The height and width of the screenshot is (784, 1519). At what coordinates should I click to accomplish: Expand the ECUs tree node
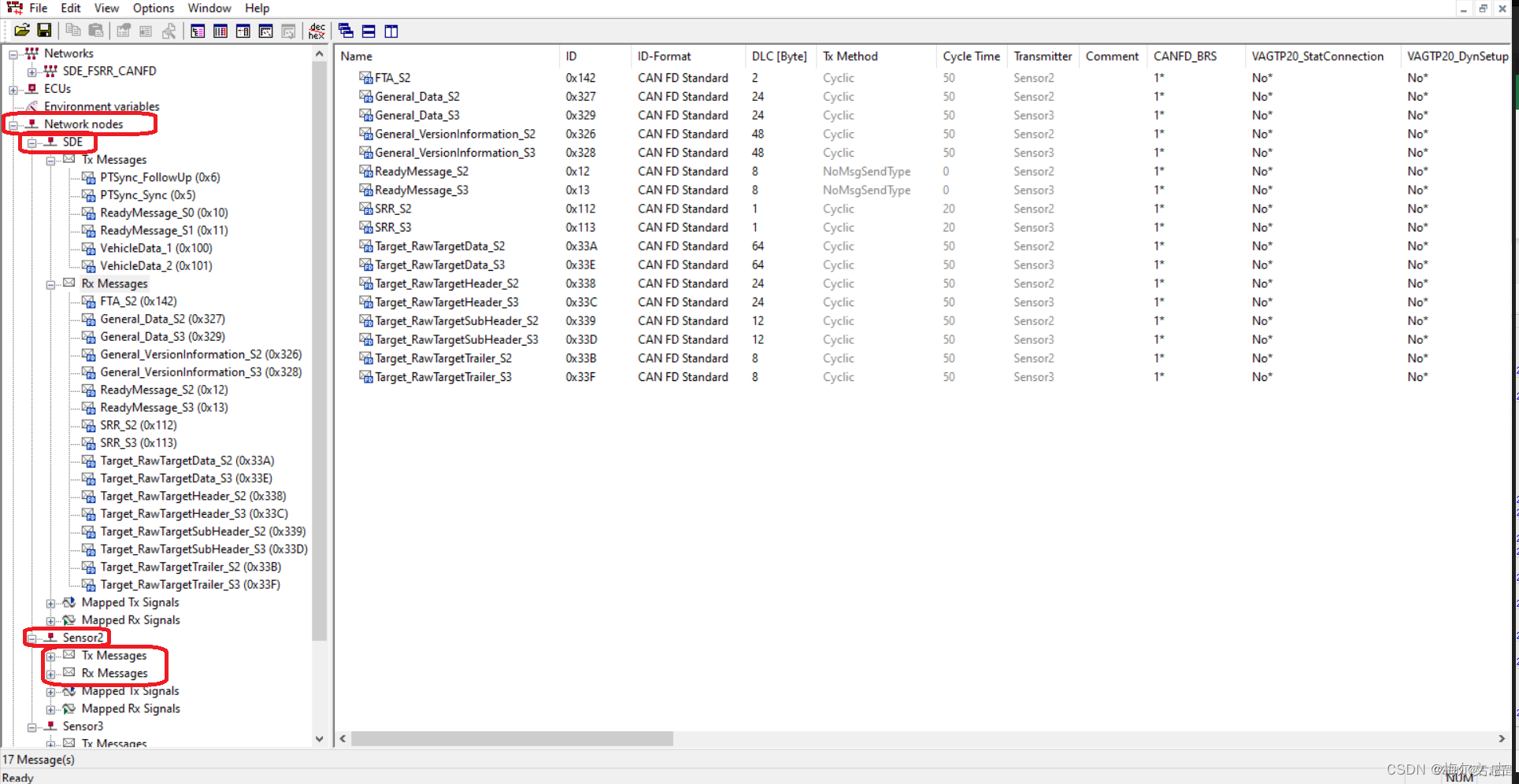(13, 90)
